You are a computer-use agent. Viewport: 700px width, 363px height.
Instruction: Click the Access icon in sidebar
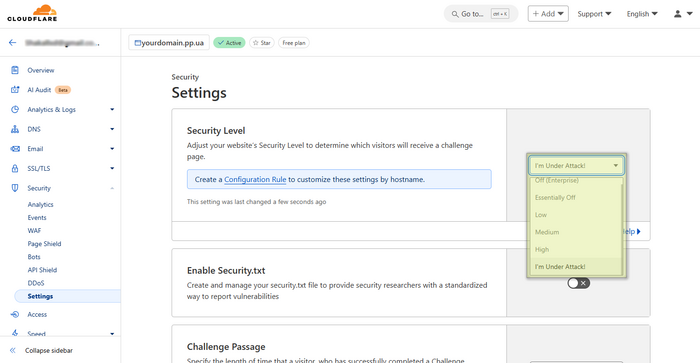coord(15,314)
